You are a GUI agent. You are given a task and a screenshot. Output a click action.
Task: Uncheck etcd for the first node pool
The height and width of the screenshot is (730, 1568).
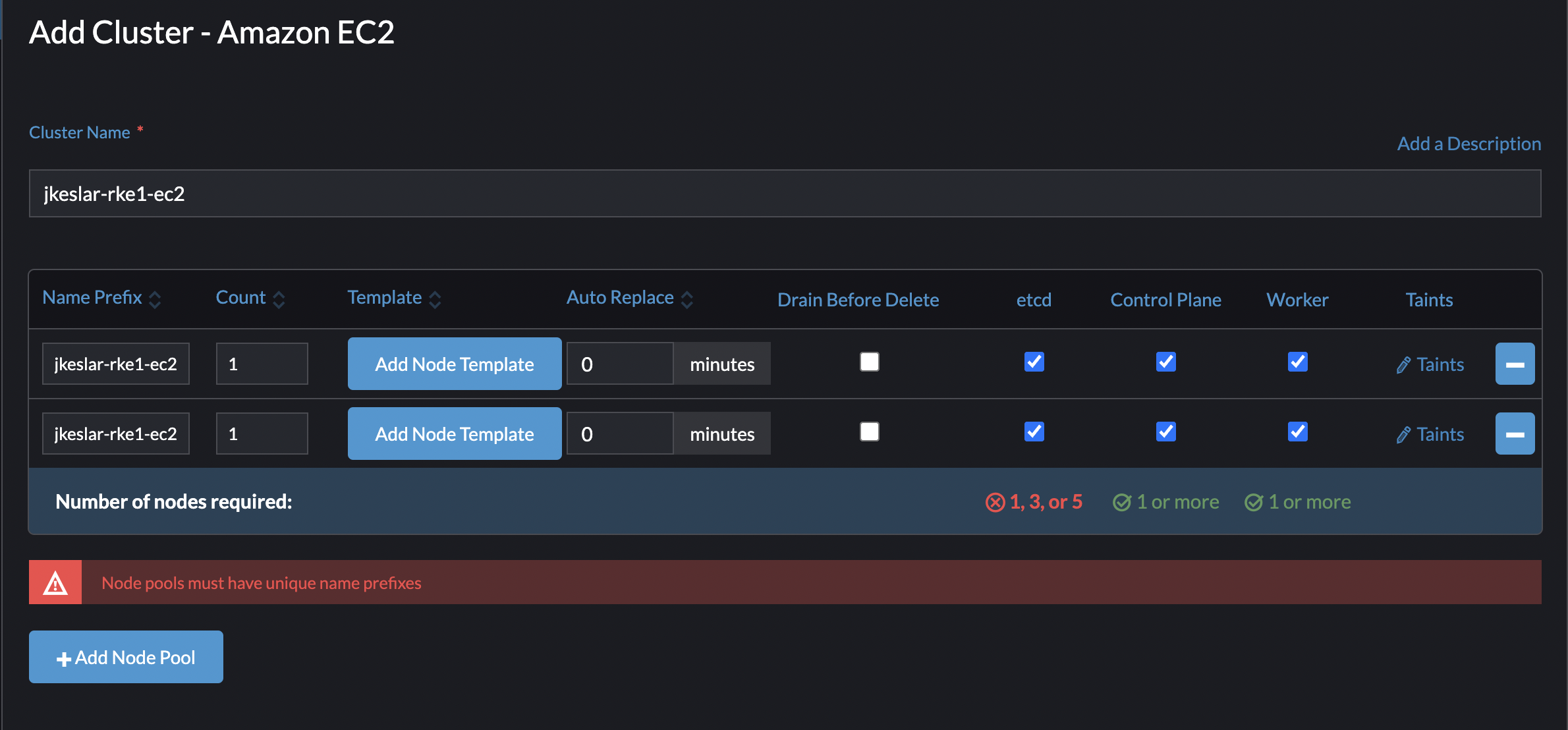point(1034,362)
